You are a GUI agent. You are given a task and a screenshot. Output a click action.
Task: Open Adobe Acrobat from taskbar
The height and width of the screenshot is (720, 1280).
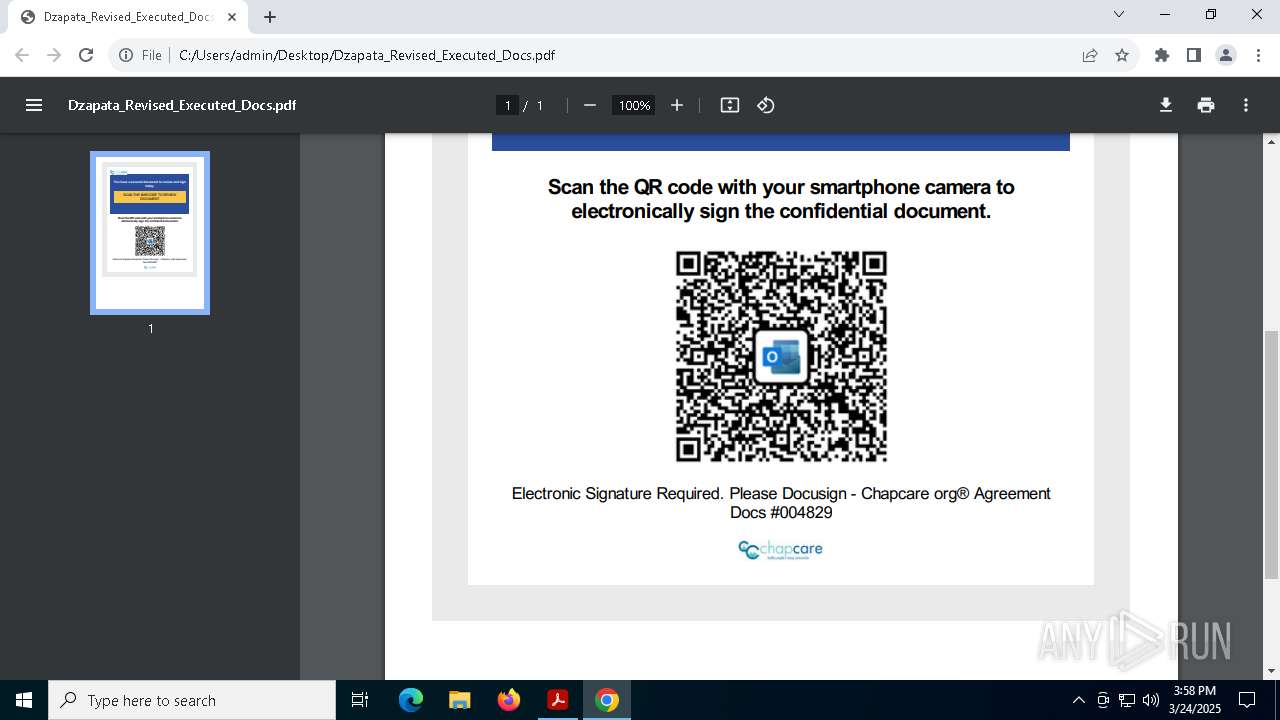[558, 700]
